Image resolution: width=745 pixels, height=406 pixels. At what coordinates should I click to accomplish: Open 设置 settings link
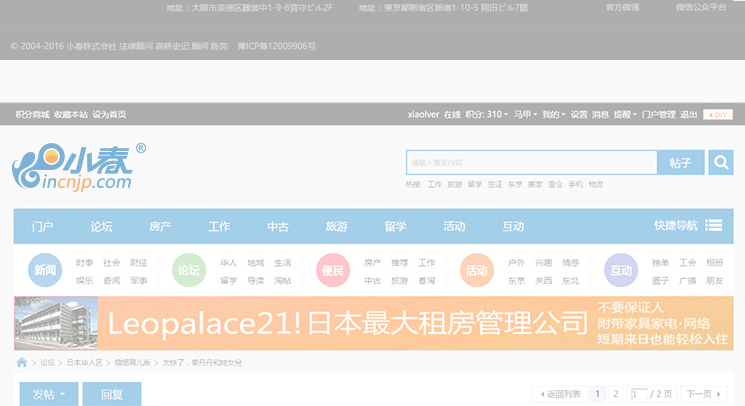tap(579, 114)
